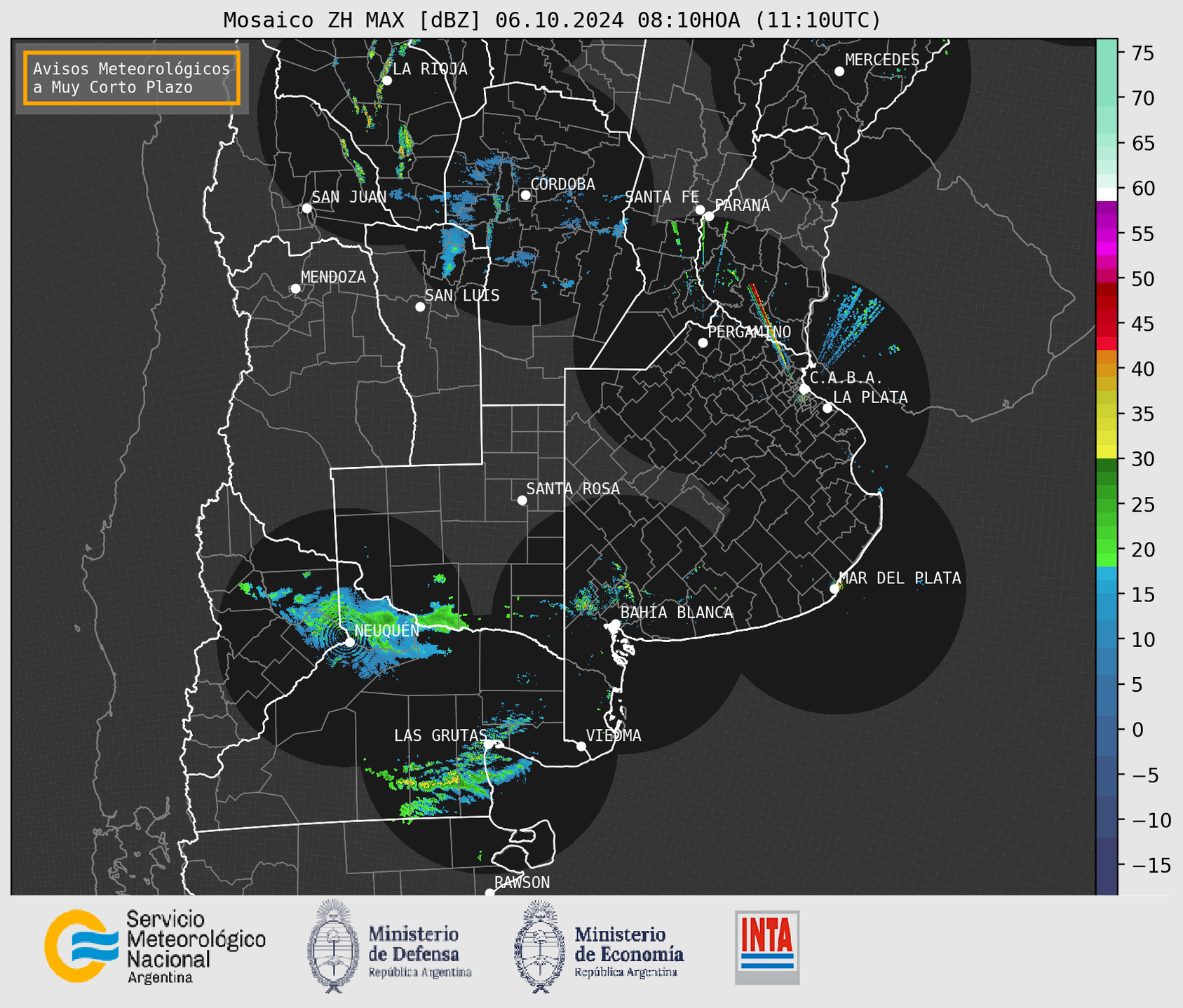The image size is (1183, 1008).
Task: Select the PARANA city marker
Action: coord(709,216)
